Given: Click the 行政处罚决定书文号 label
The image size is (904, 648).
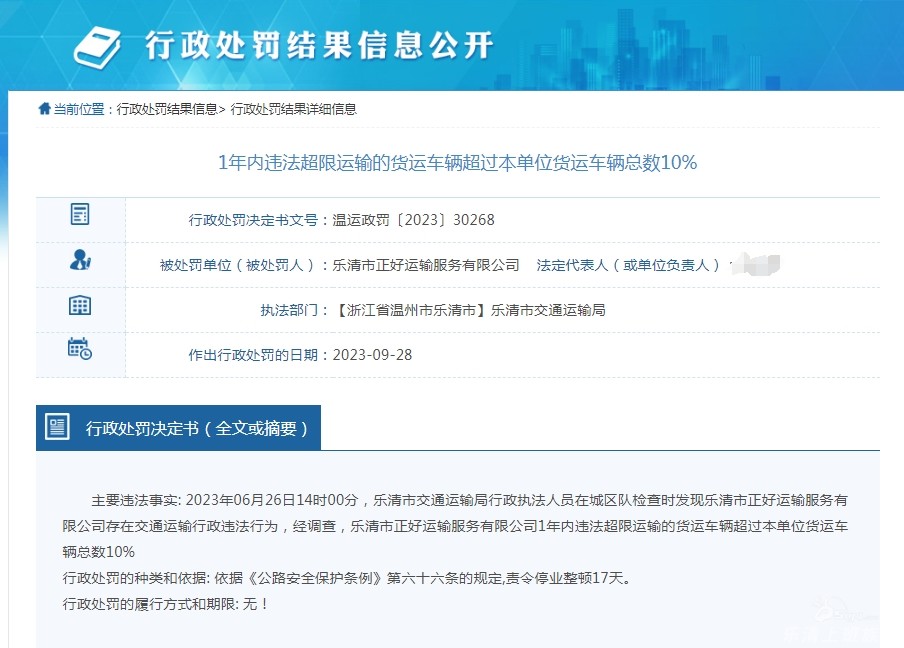Looking at the screenshot, I should [253, 220].
